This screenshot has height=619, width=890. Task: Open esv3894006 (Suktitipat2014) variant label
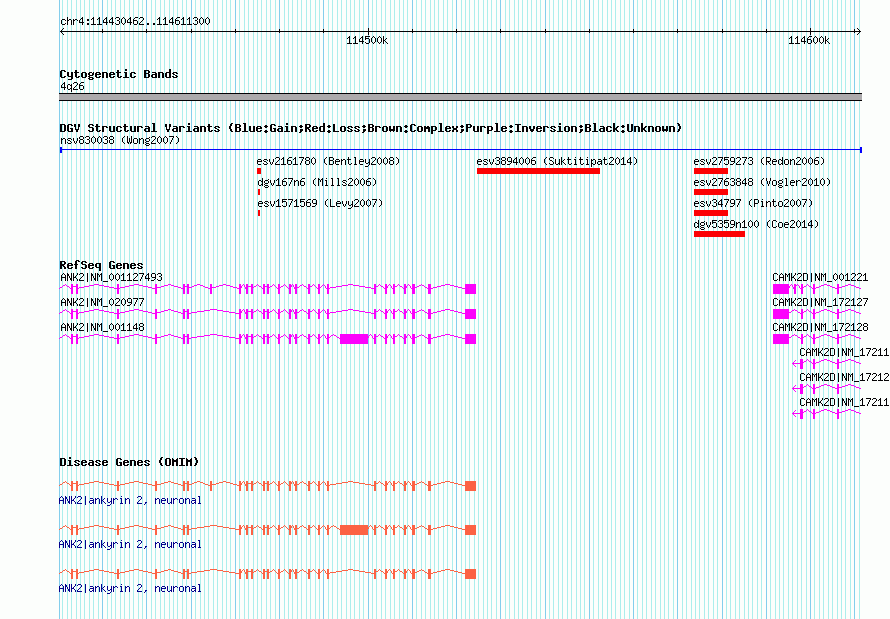[557, 161]
